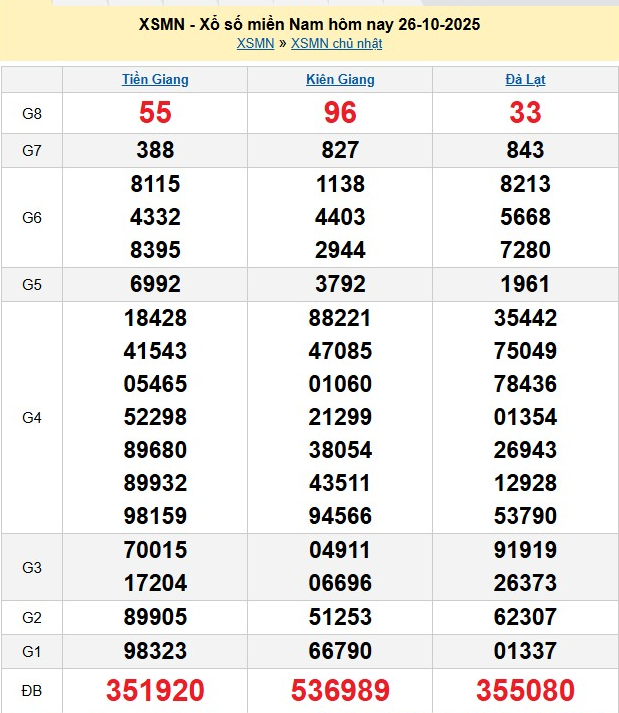Select the G7 row label

[x=32, y=150]
